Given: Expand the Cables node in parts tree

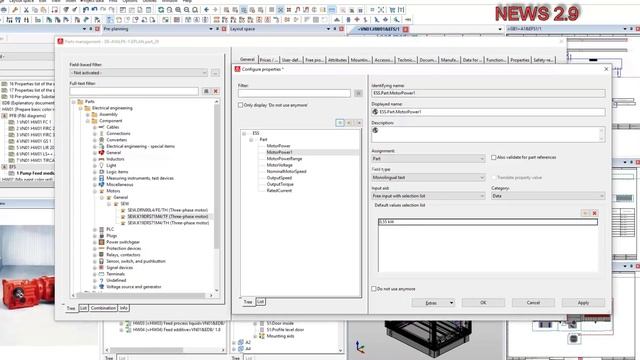Looking at the screenshot, I should [95, 127].
